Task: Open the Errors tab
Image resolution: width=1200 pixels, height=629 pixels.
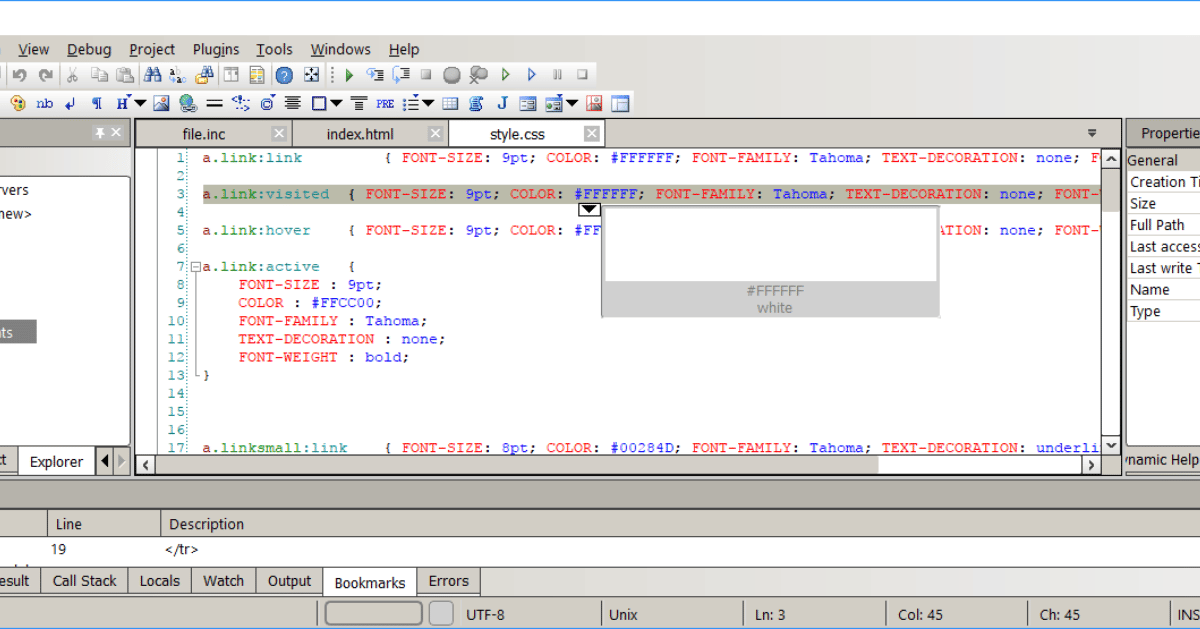Action: [x=449, y=581]
